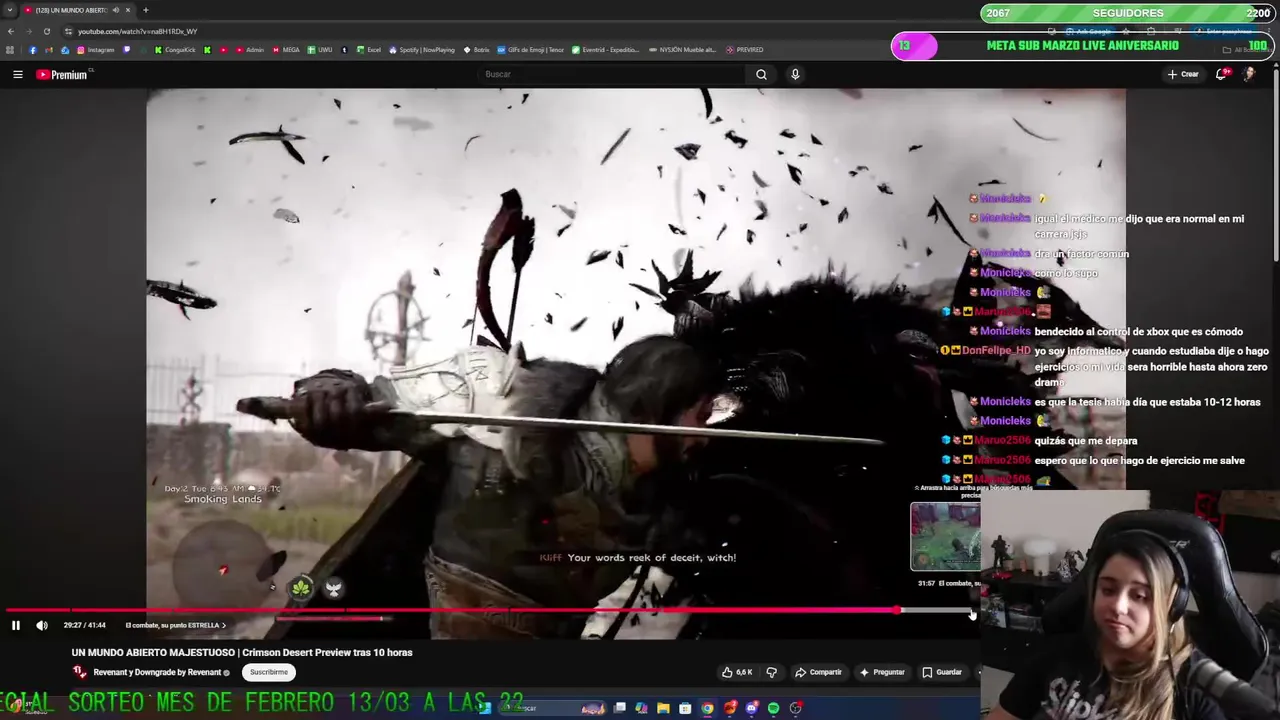The image size is (1280, 720).
Task: Click the time display 29:27 / 41:44
Action: pos(84,625)
